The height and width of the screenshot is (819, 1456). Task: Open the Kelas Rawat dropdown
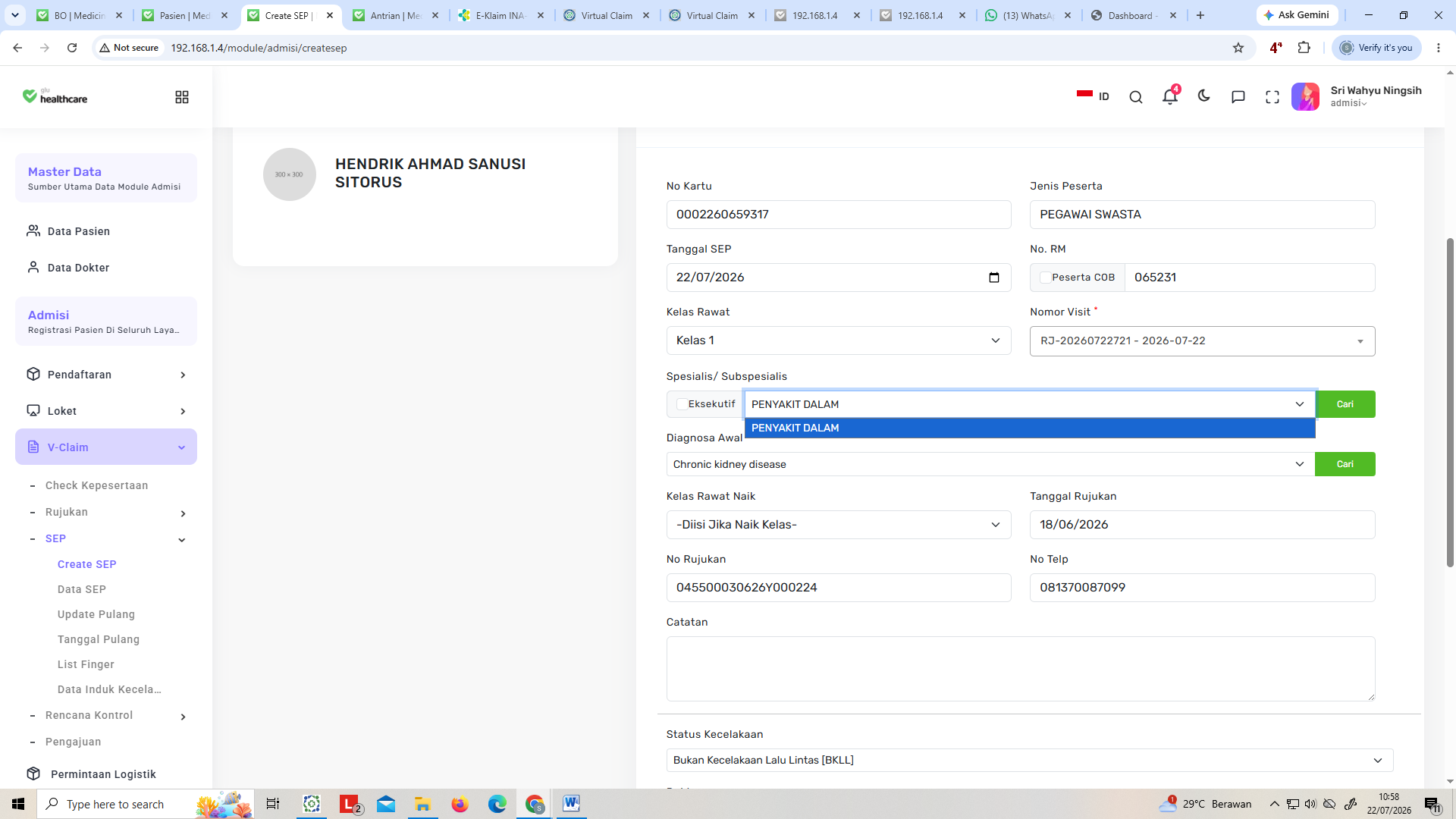coord(838,340)
